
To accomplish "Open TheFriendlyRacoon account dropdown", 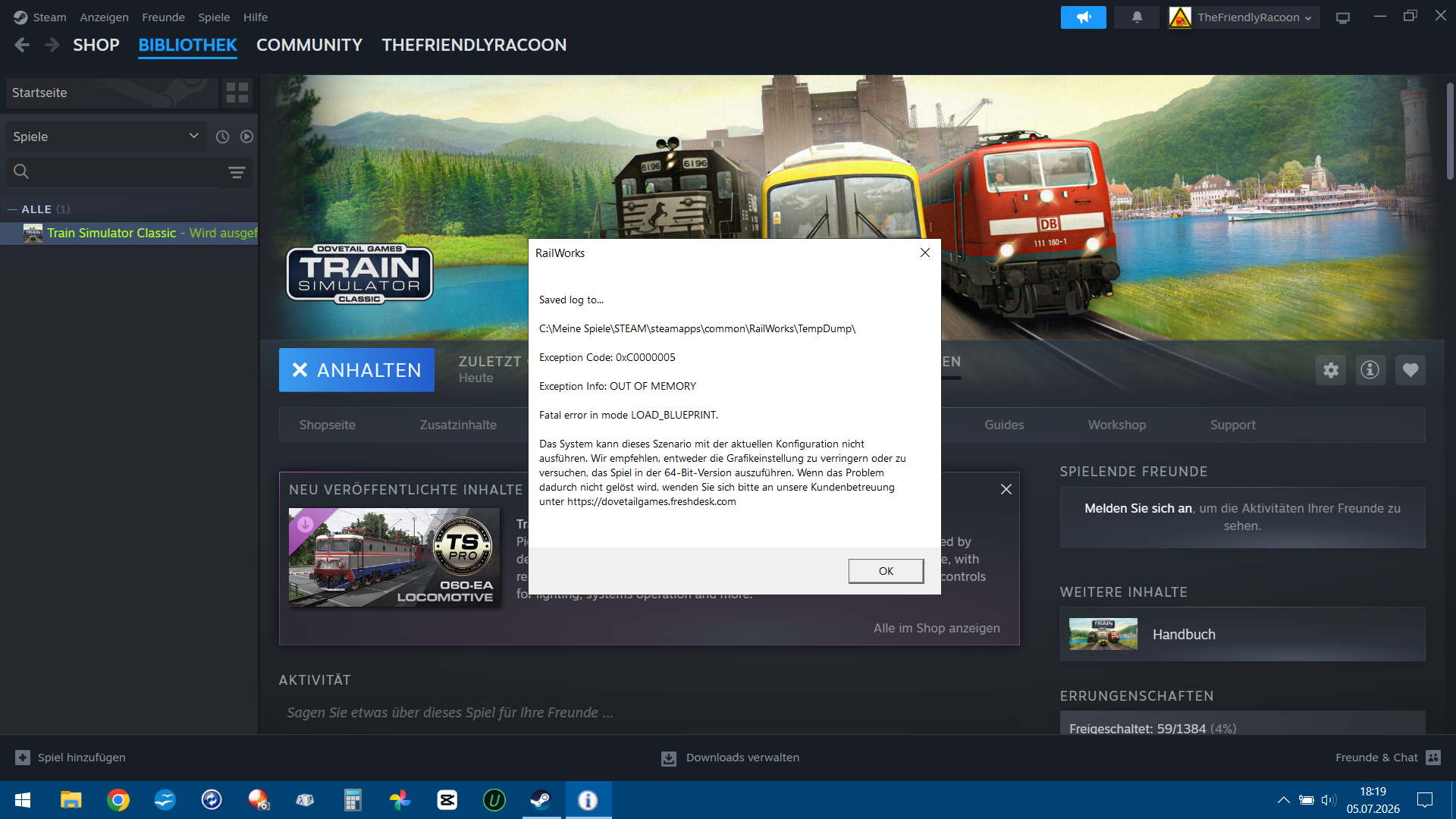I will click(x=1244, y=17).
